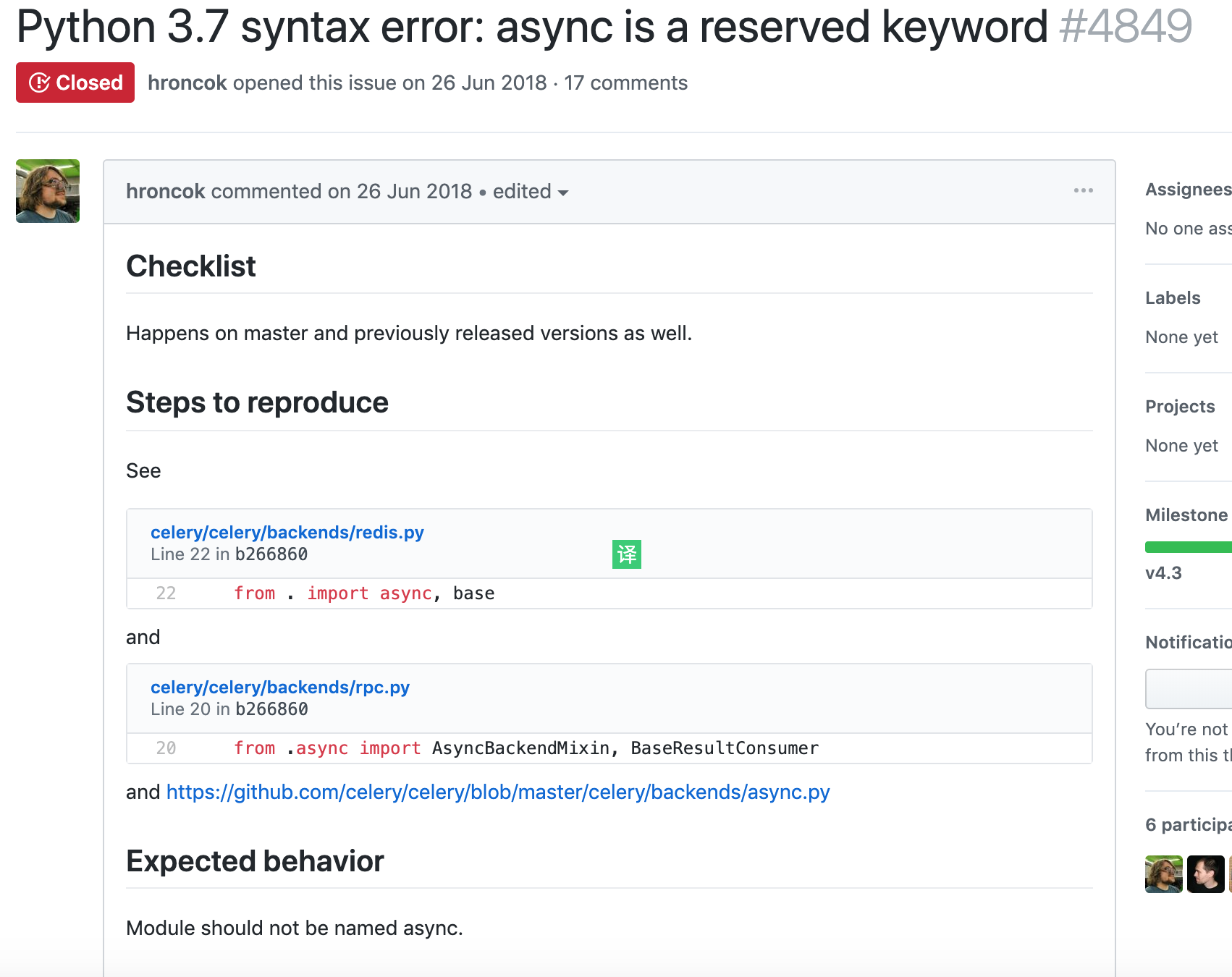This screenshot has width=1232, height=977.
Task: Click the AsyncBackendMixin import code line
Action: coord(526,748)
